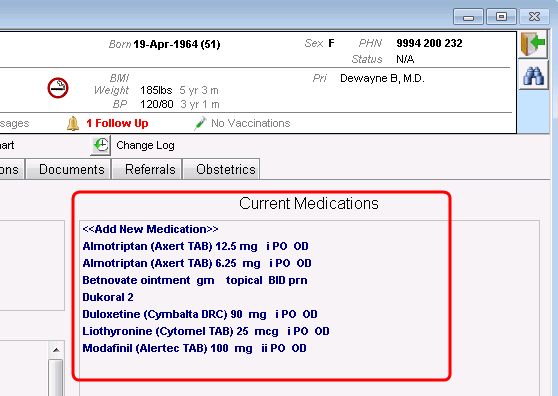Select Duloxetine Cymbalta 90 mg row
Viewport: 558px width, 396px height.
200,314
